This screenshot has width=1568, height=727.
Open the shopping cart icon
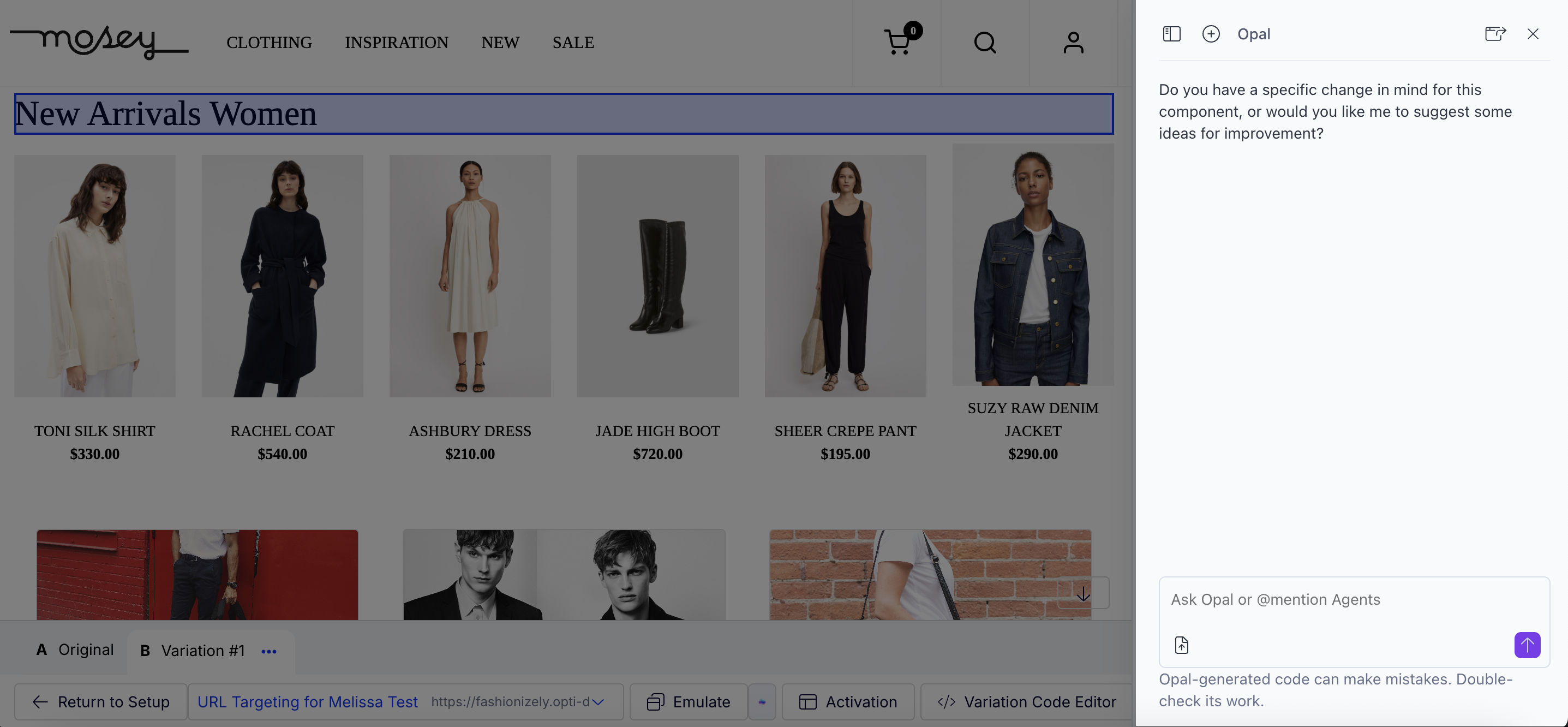click(897, 43)
